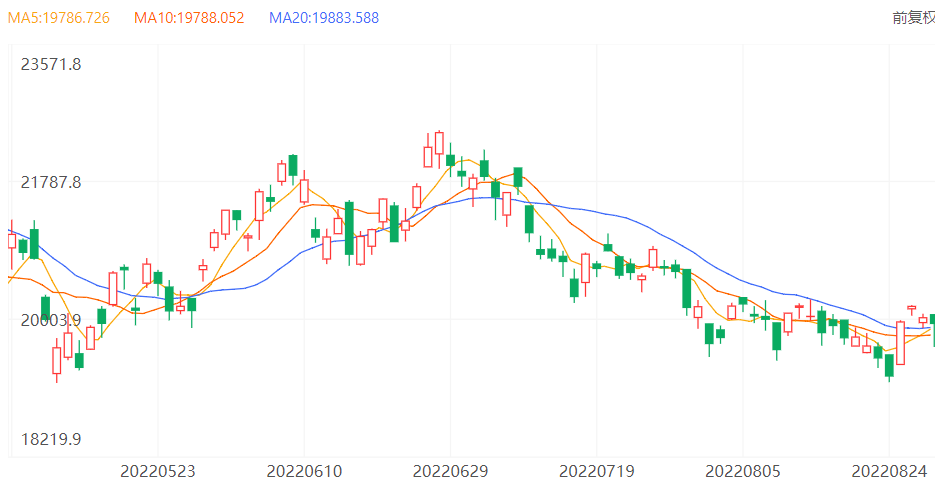This screenshot has width=935, height=487.
Task: Click the highest red candlestick at the chart peak
Action: click(x=439, y=142)
